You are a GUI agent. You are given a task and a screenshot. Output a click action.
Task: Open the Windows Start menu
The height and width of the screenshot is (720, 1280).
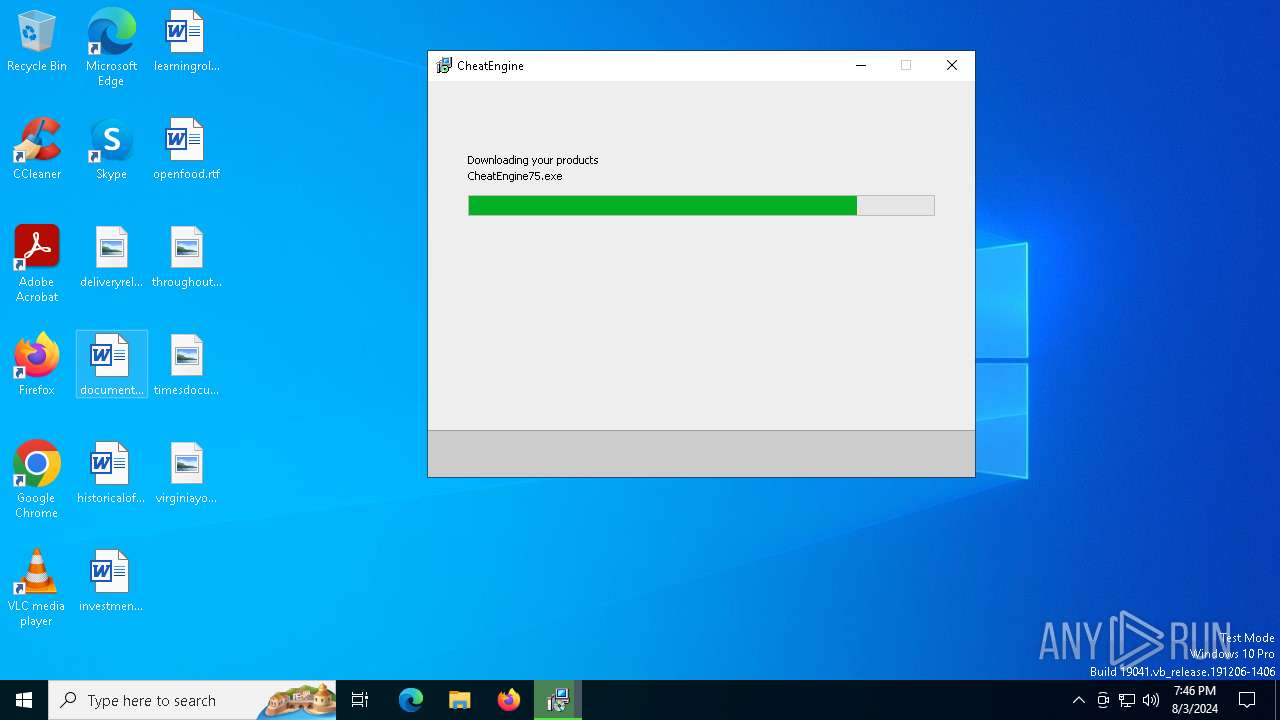24,700
